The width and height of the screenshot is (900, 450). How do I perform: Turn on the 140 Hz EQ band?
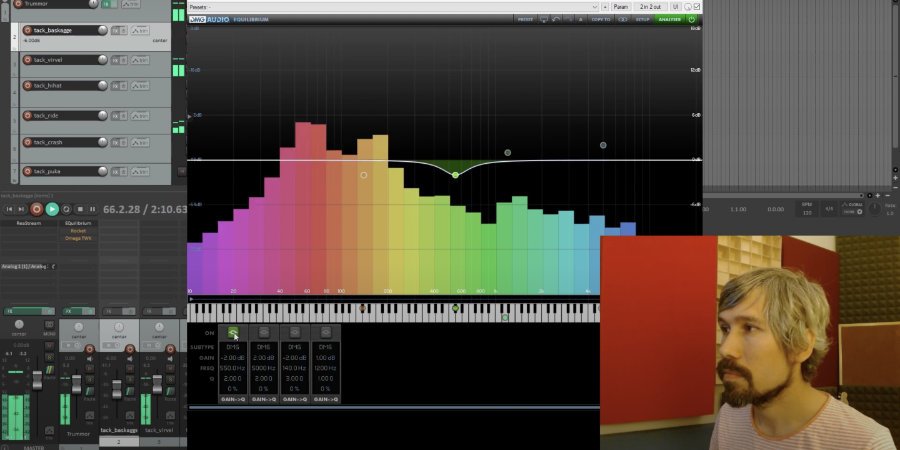[294, 332]
